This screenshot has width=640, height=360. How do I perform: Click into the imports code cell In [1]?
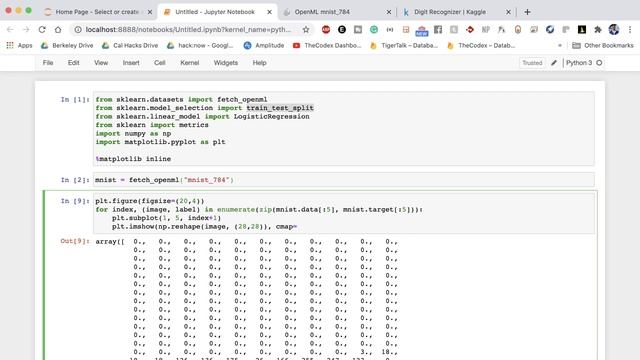[x=344, y=129]
